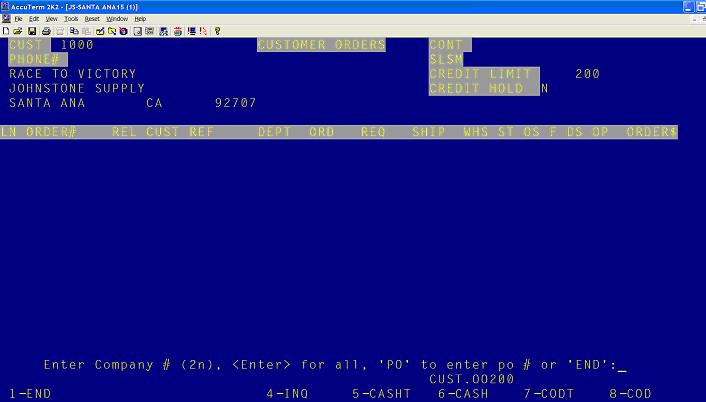Click the ORDER$ column header
Screen dimensions: 706x402
click(652, 132)
